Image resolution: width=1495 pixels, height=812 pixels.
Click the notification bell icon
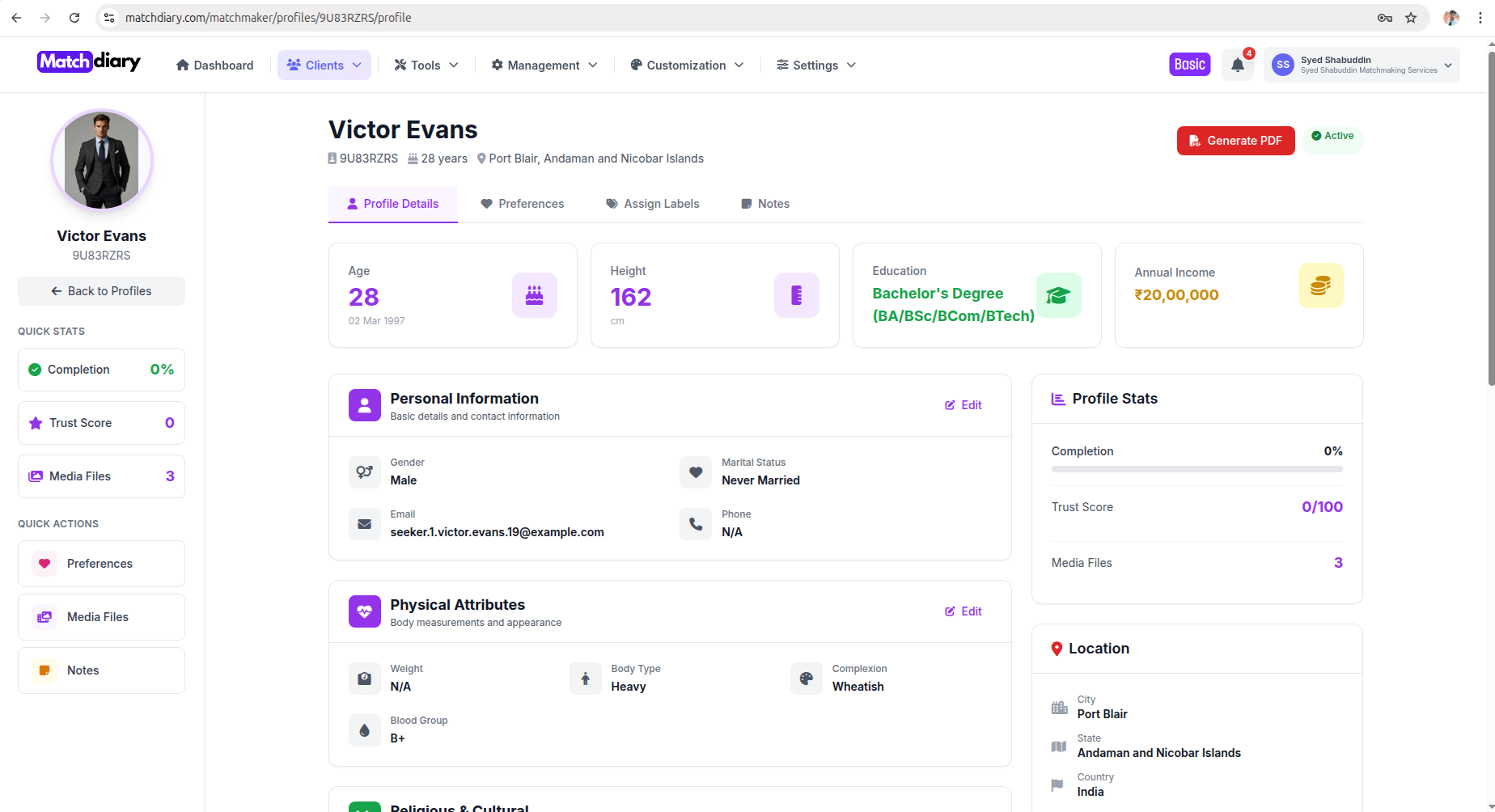tap(1237, 66)
